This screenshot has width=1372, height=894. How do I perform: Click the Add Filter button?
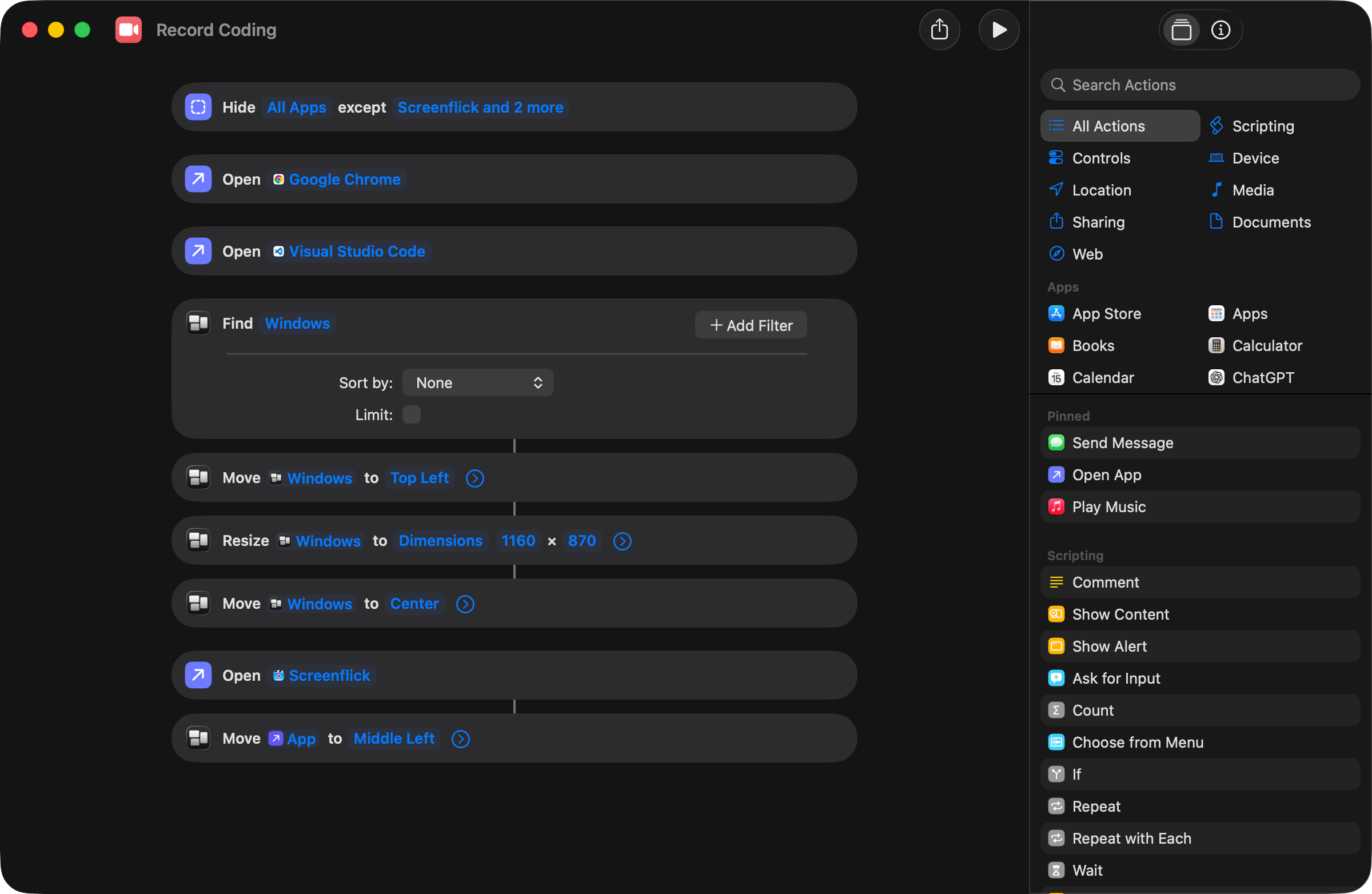(x=751, y=326)
